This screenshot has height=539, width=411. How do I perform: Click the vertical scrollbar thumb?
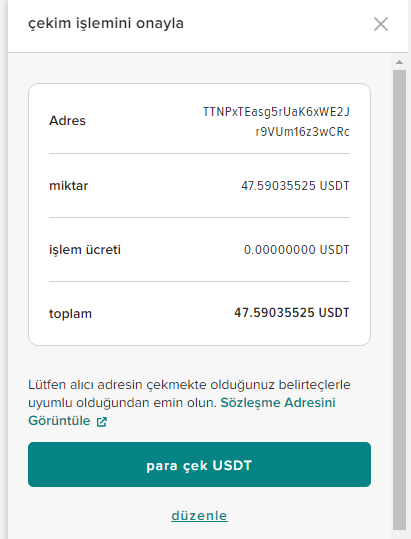pos(399,300)
